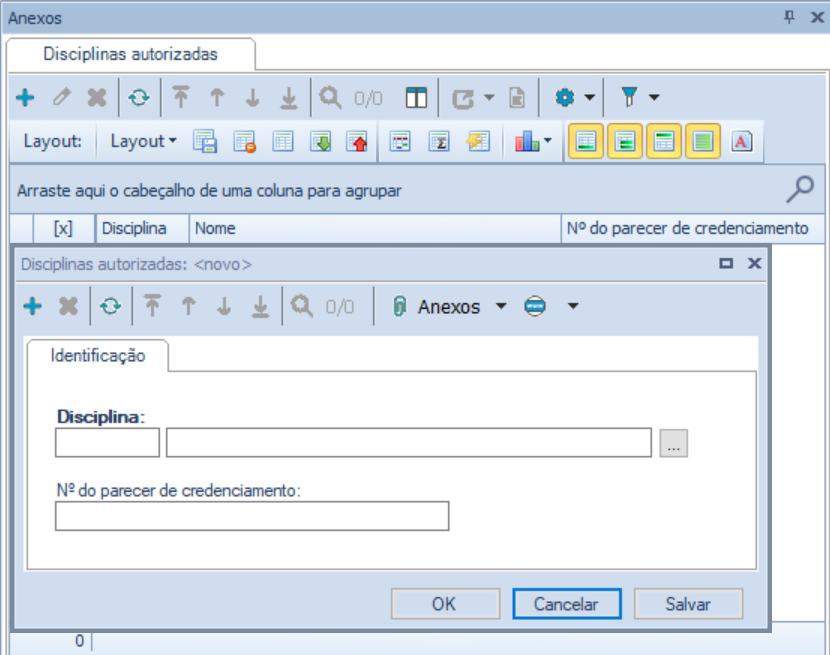Click Nº do parecer de credenciamento field

252,516
